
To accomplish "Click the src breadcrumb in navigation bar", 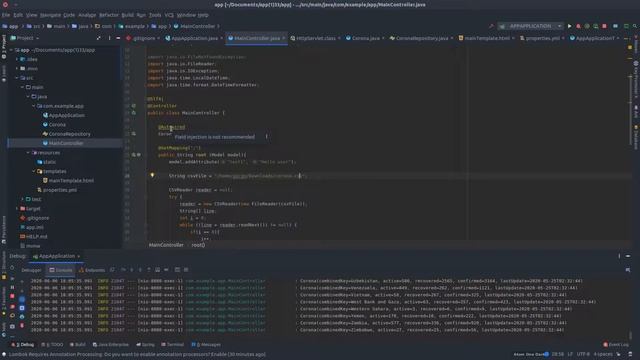I will pos(33,26).
